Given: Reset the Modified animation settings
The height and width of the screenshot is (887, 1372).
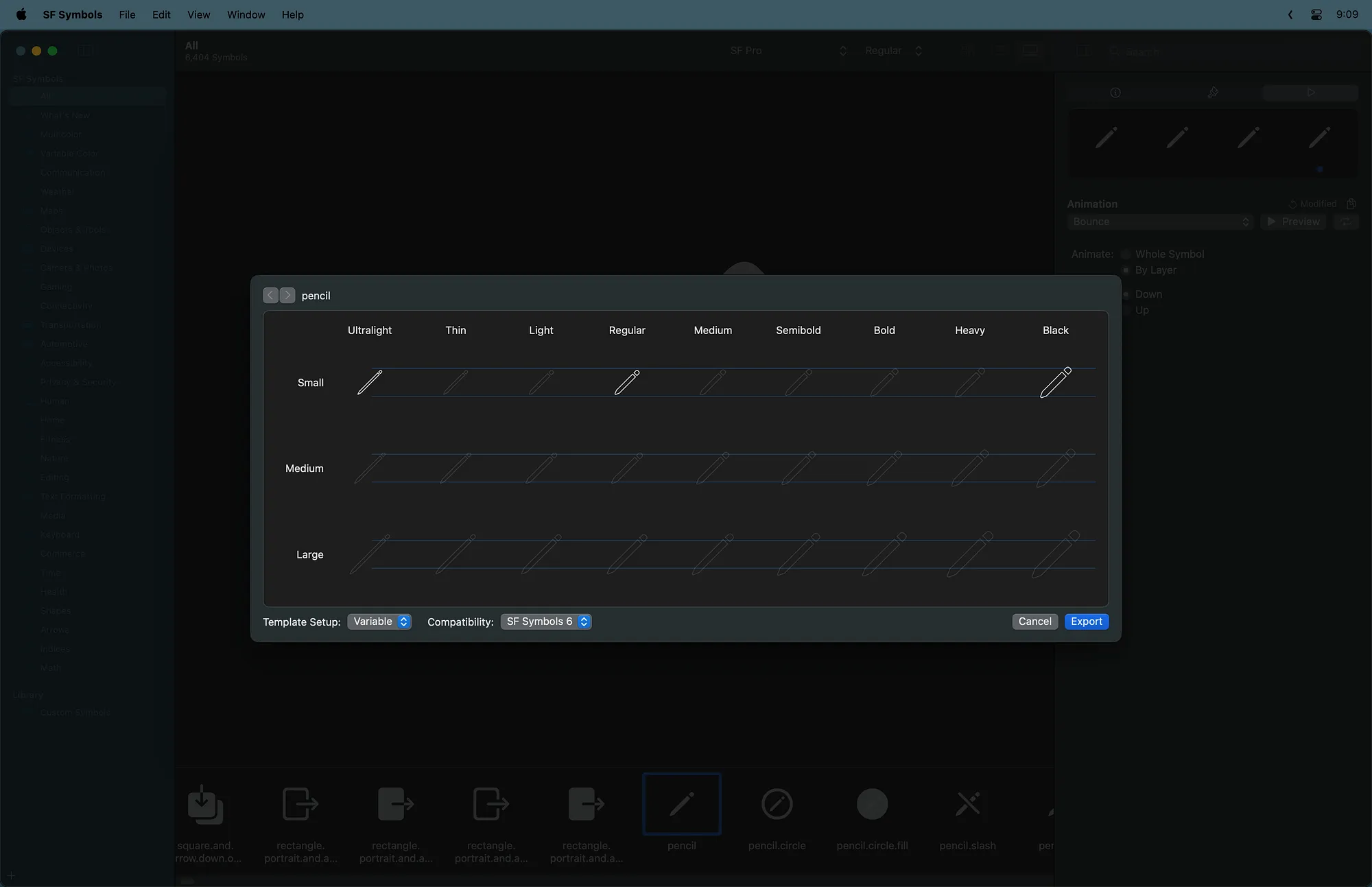Looking at the screenshot, I should [x=1312, y=204].
